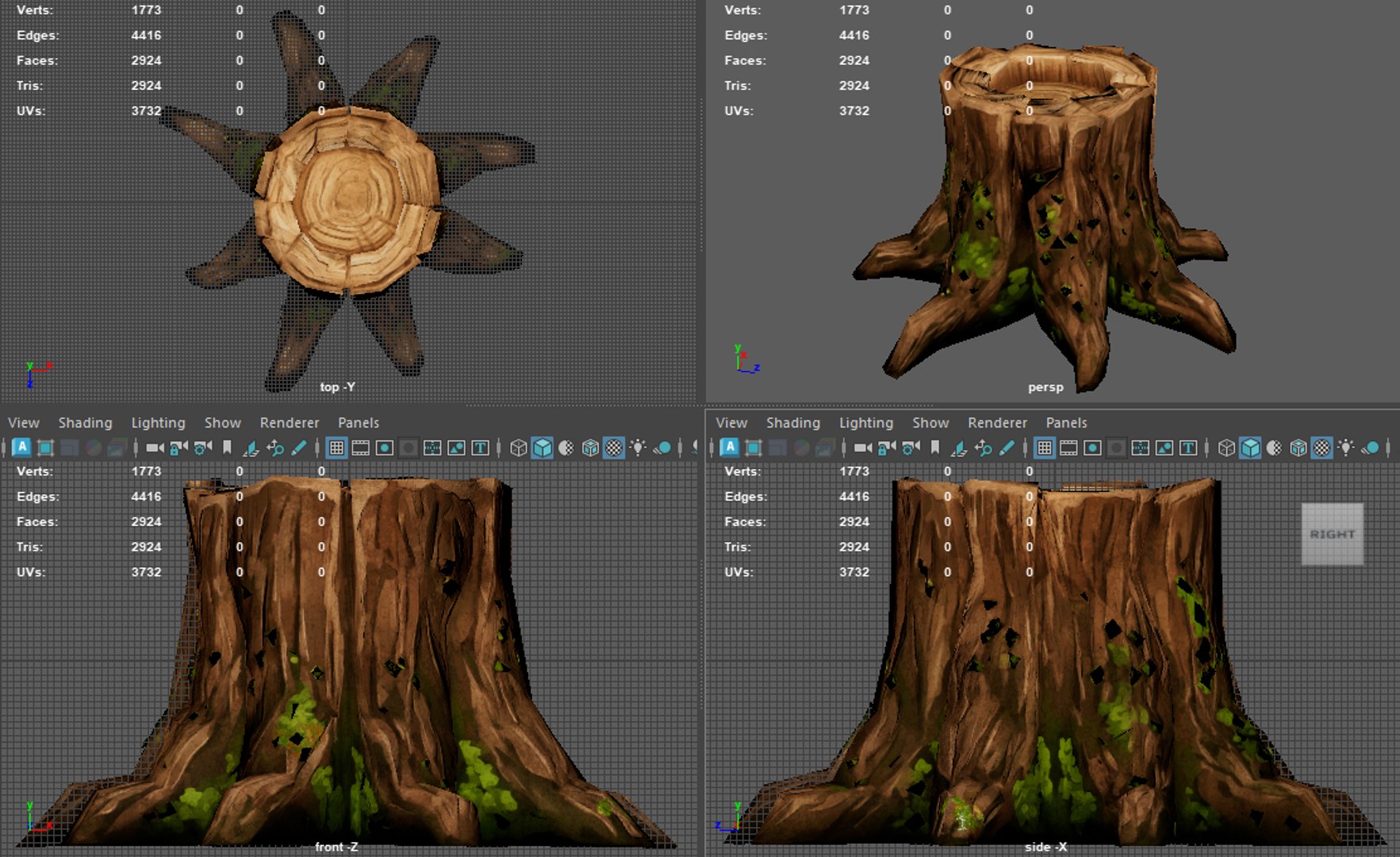The image size is (1400, 857).
Task: Toggle Gate Mask in front panel toolbar
Action: (x=408, y=448)
